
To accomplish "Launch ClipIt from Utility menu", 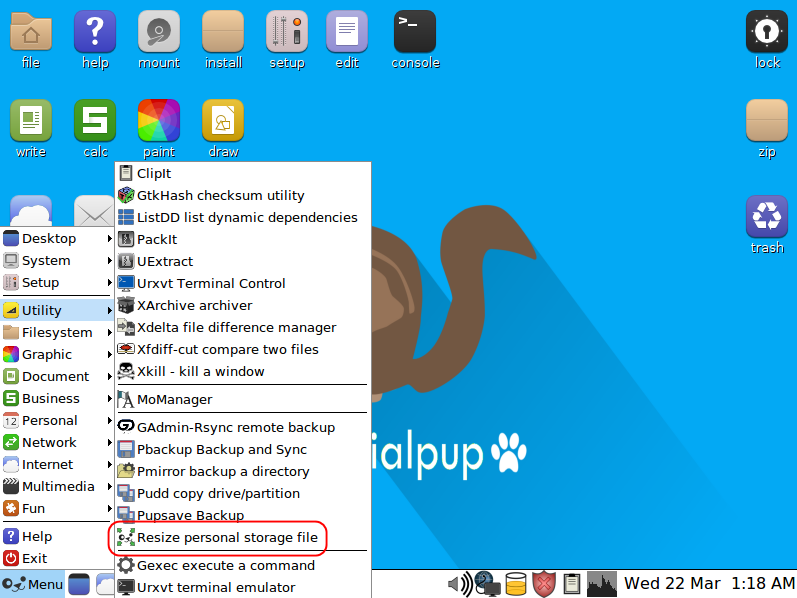I will pos(243,173).
